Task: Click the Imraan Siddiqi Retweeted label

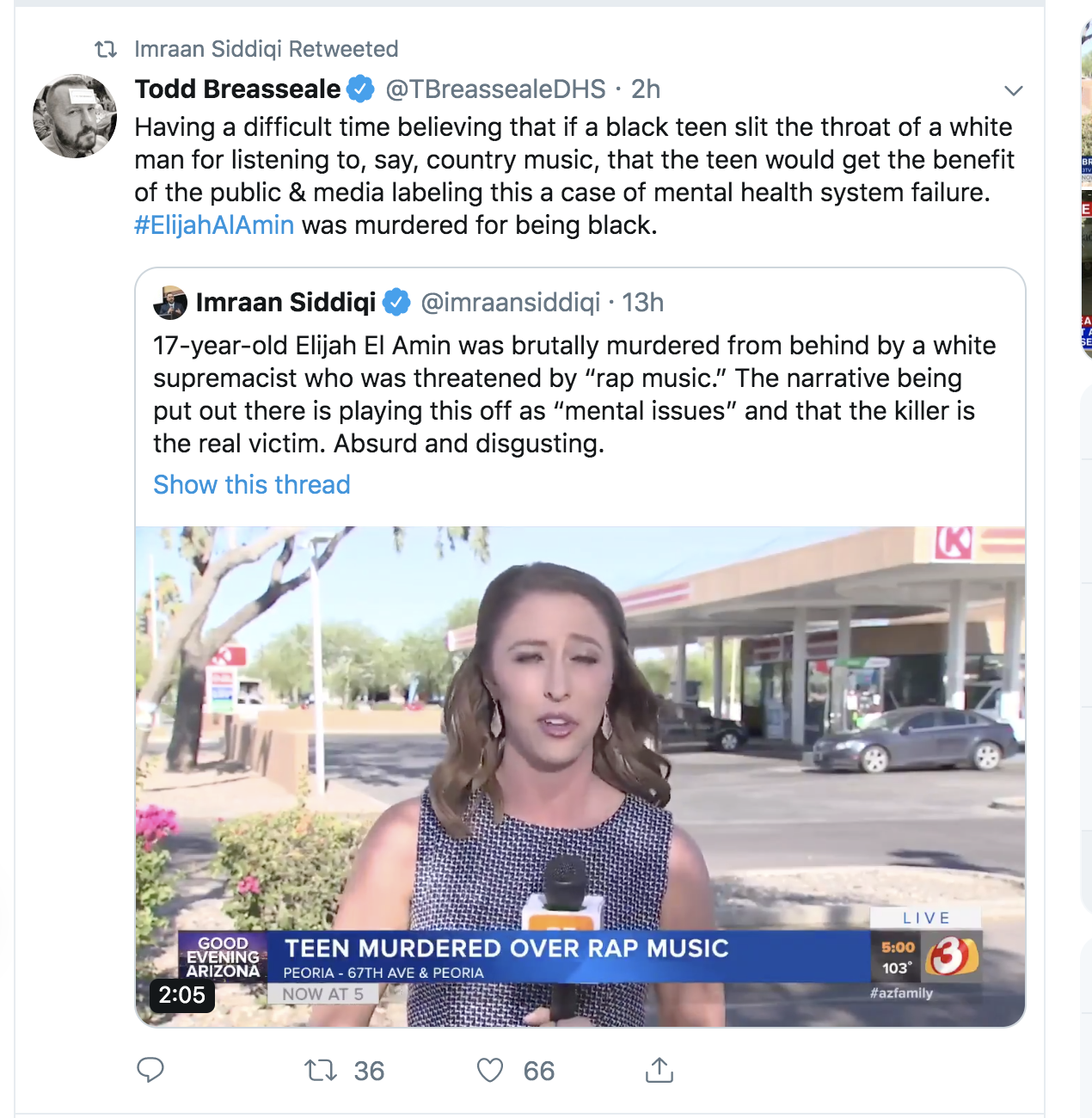Action: coord(267,49)
